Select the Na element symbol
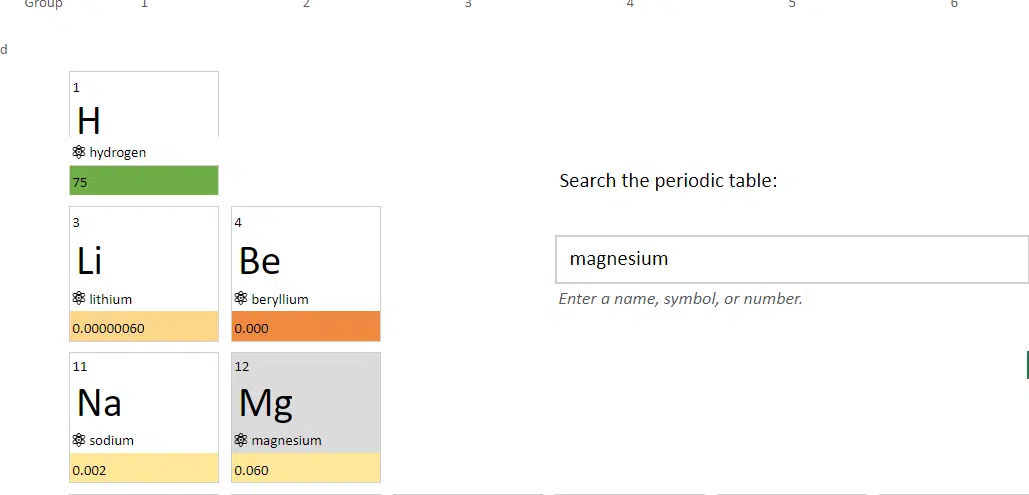This screenshot has height=495, width=1029. click(99, 402)
